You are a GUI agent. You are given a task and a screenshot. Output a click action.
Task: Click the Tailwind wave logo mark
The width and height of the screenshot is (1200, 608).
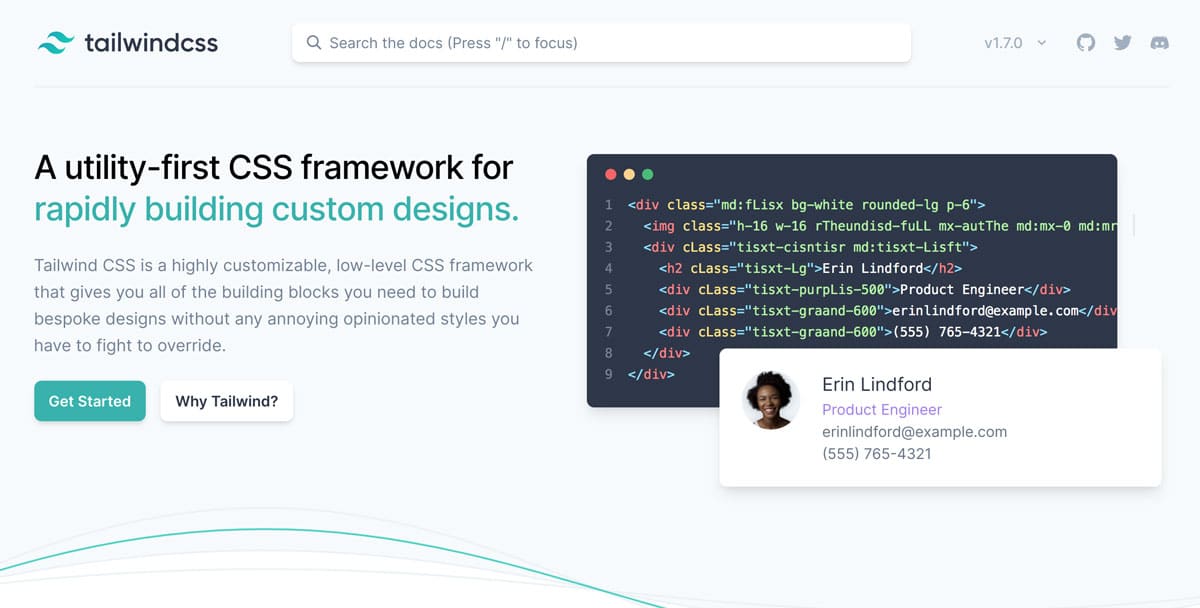(56, 43)
